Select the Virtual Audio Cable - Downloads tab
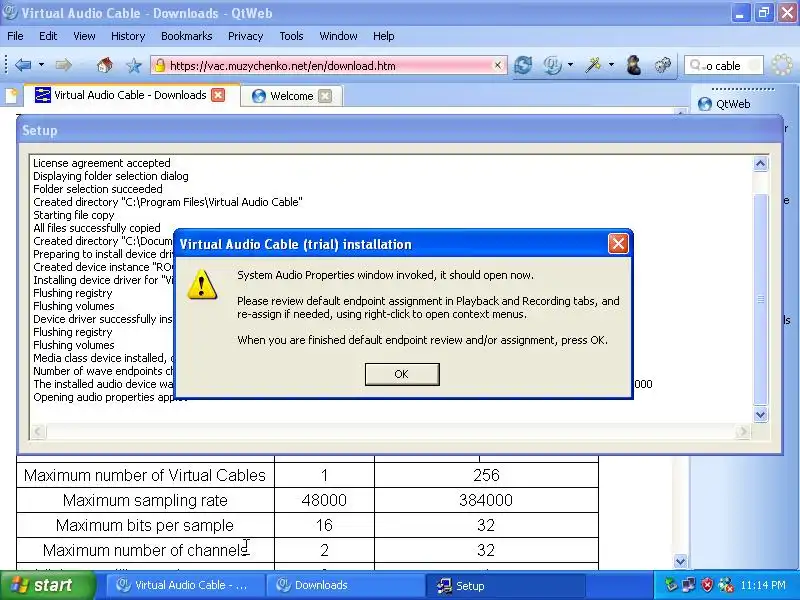The image size is (800, 600). pyautogui.click(x=130, y=95)
